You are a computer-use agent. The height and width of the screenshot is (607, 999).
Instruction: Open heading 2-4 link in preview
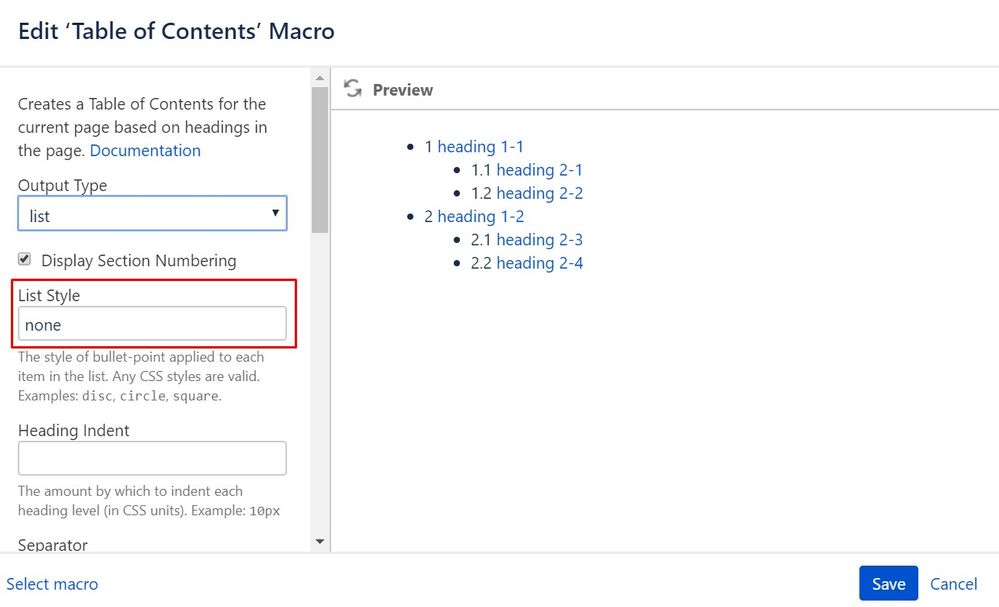pos(540,263)
